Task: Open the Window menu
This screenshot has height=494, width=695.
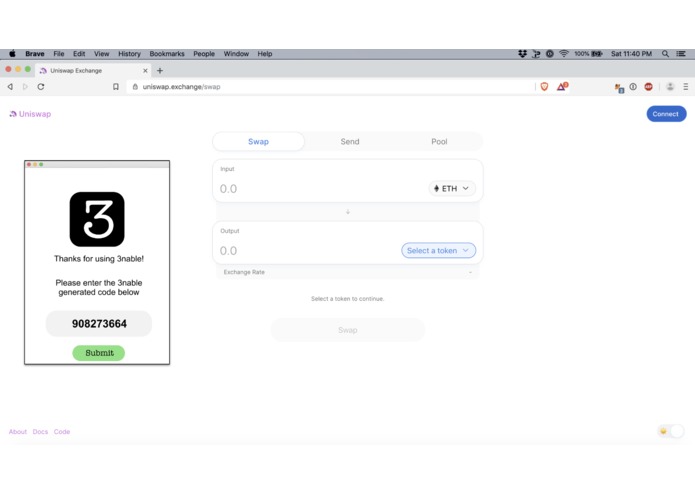Action: 236,54
